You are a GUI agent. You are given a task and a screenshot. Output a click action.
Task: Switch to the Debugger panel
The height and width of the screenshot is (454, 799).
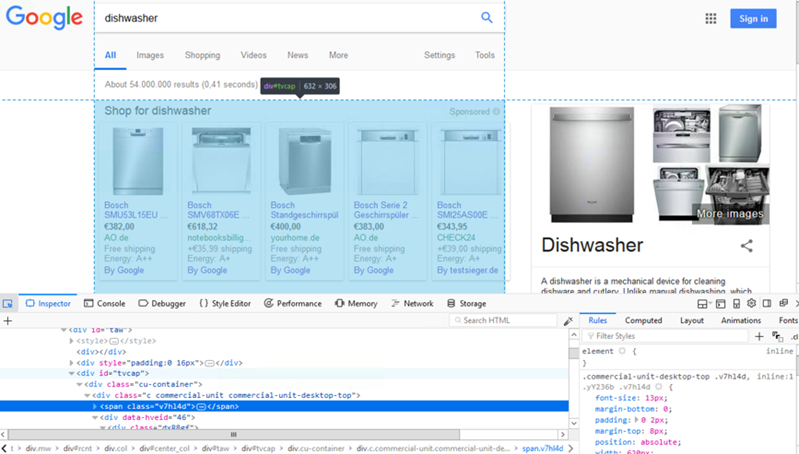[x=162, y=304]
